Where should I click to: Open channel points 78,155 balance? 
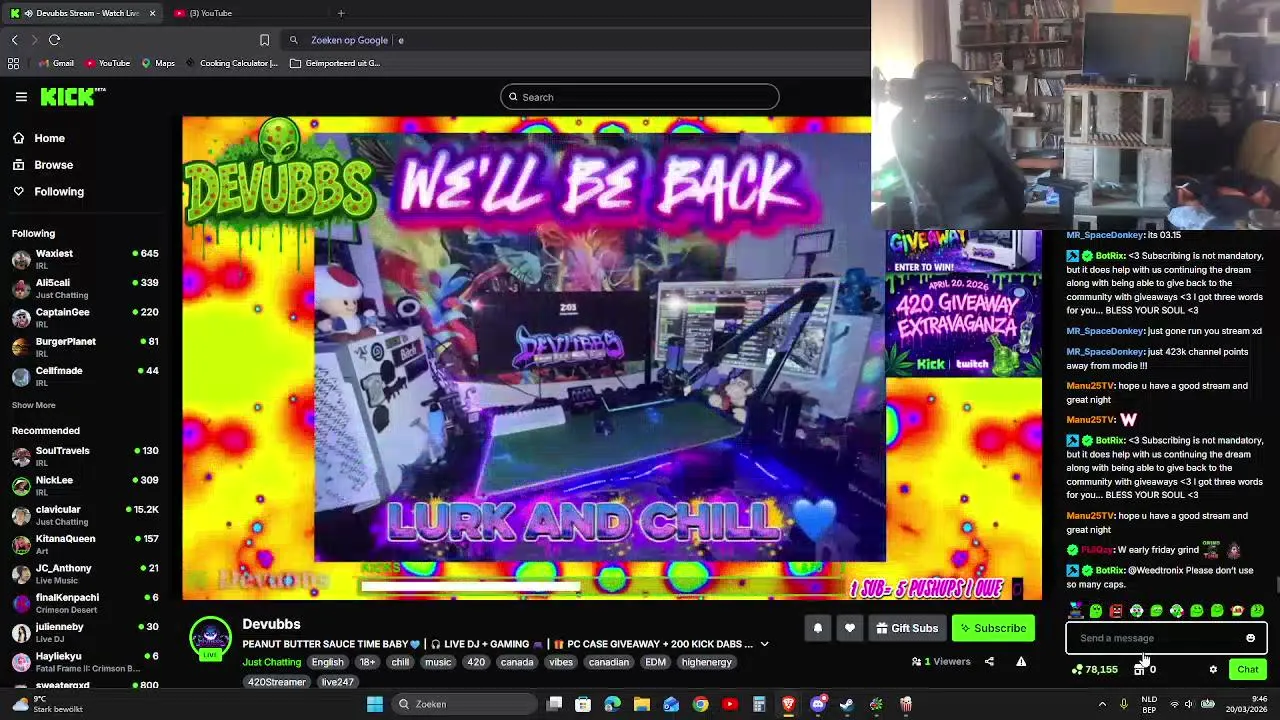(1094, 669)
